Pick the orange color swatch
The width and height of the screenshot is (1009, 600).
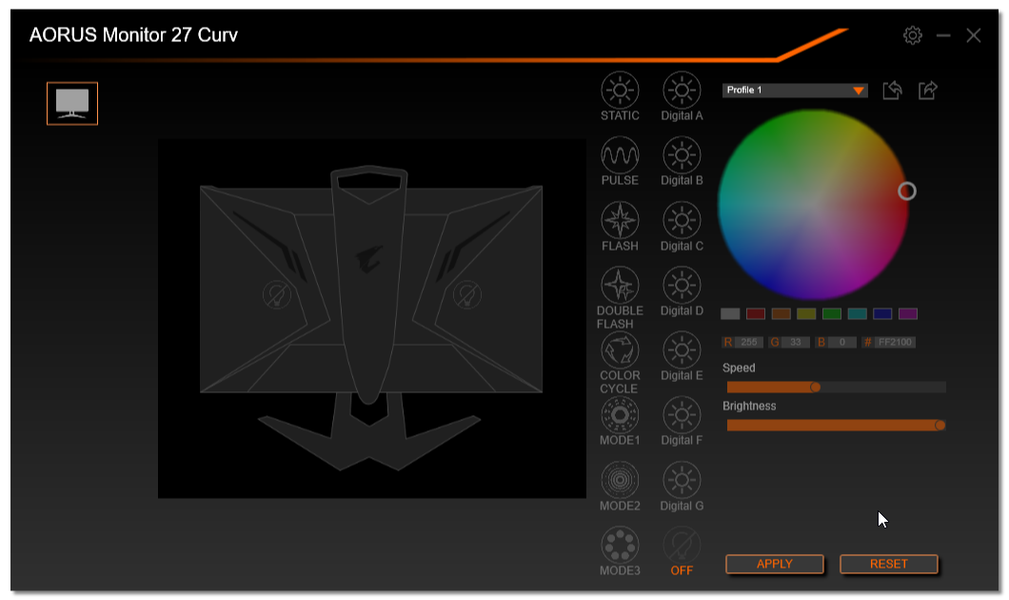pos(781,314)
